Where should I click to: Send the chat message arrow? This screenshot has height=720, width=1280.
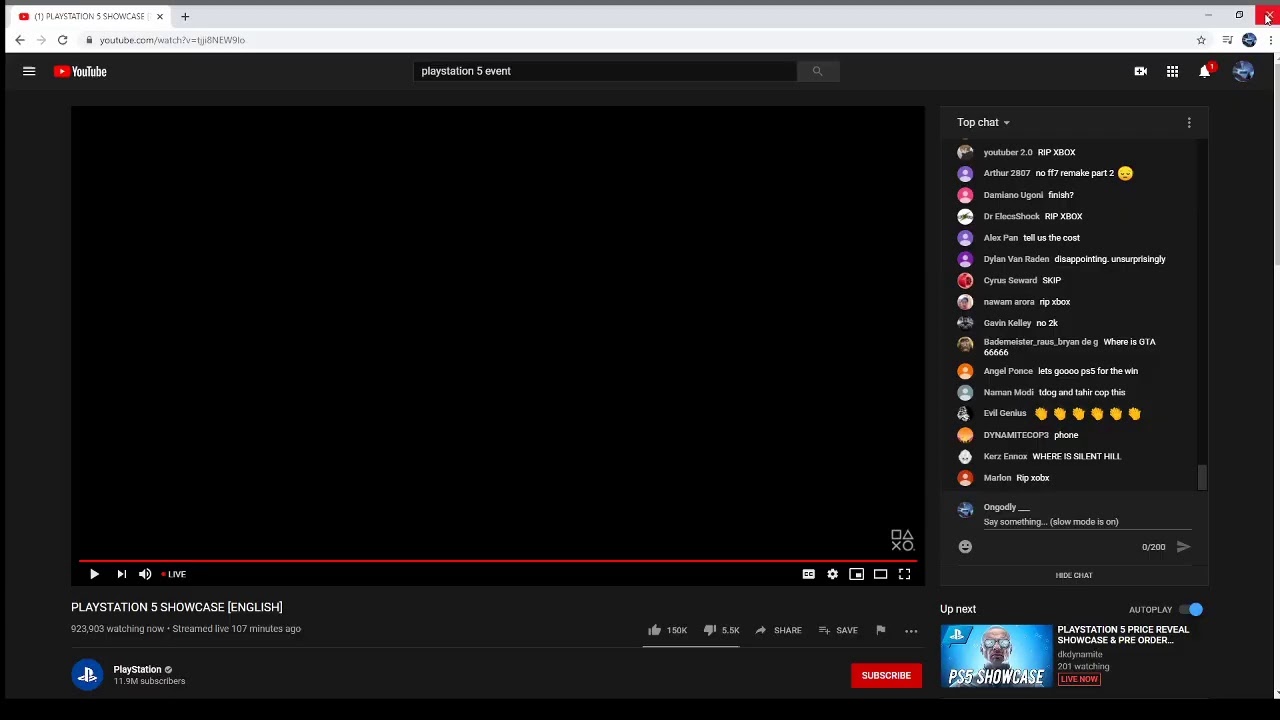pos(1183,547)
